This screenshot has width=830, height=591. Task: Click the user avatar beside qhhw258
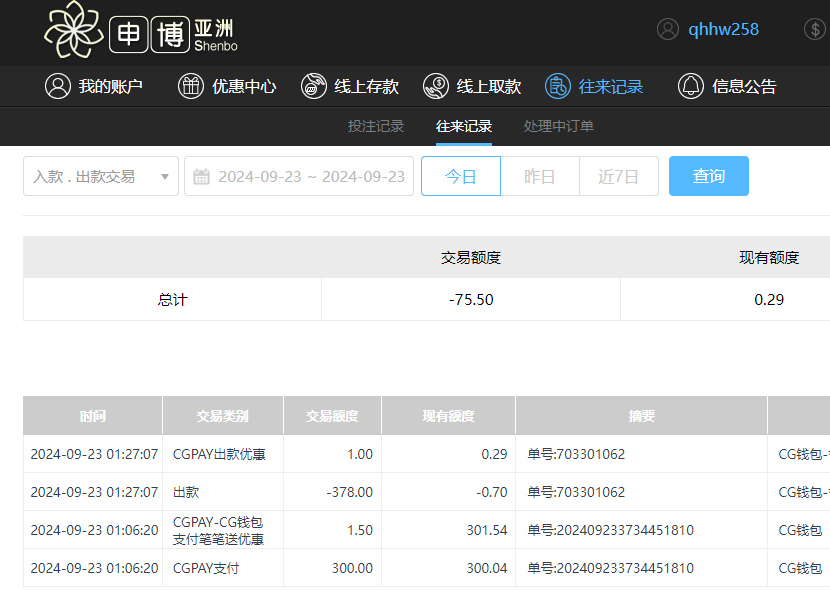click(668, 29)
